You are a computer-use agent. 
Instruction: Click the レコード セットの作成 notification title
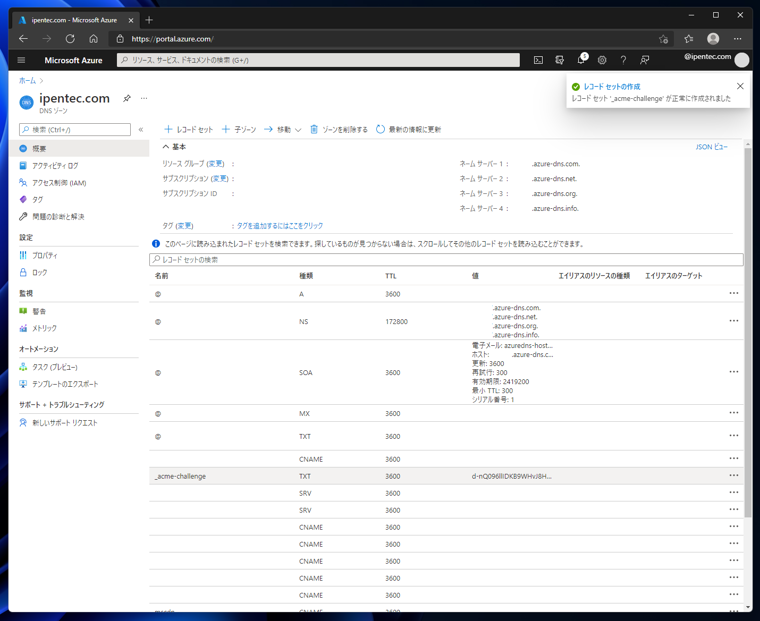[x=612, y=86]
